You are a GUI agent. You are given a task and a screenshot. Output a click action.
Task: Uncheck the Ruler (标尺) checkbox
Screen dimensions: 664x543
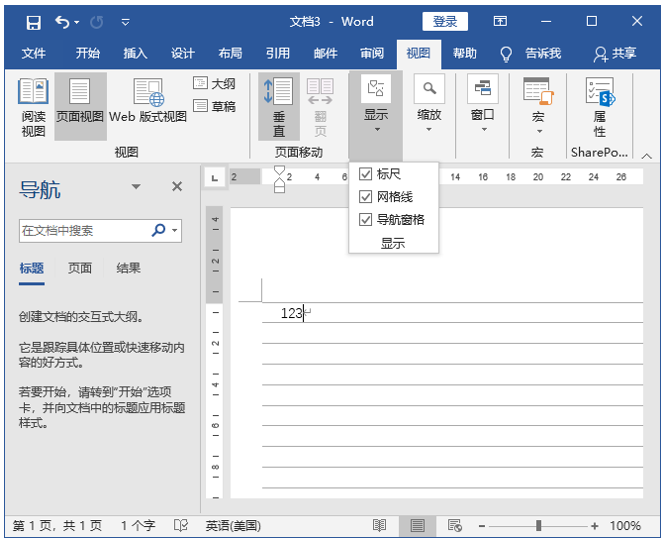coord(366,174)
